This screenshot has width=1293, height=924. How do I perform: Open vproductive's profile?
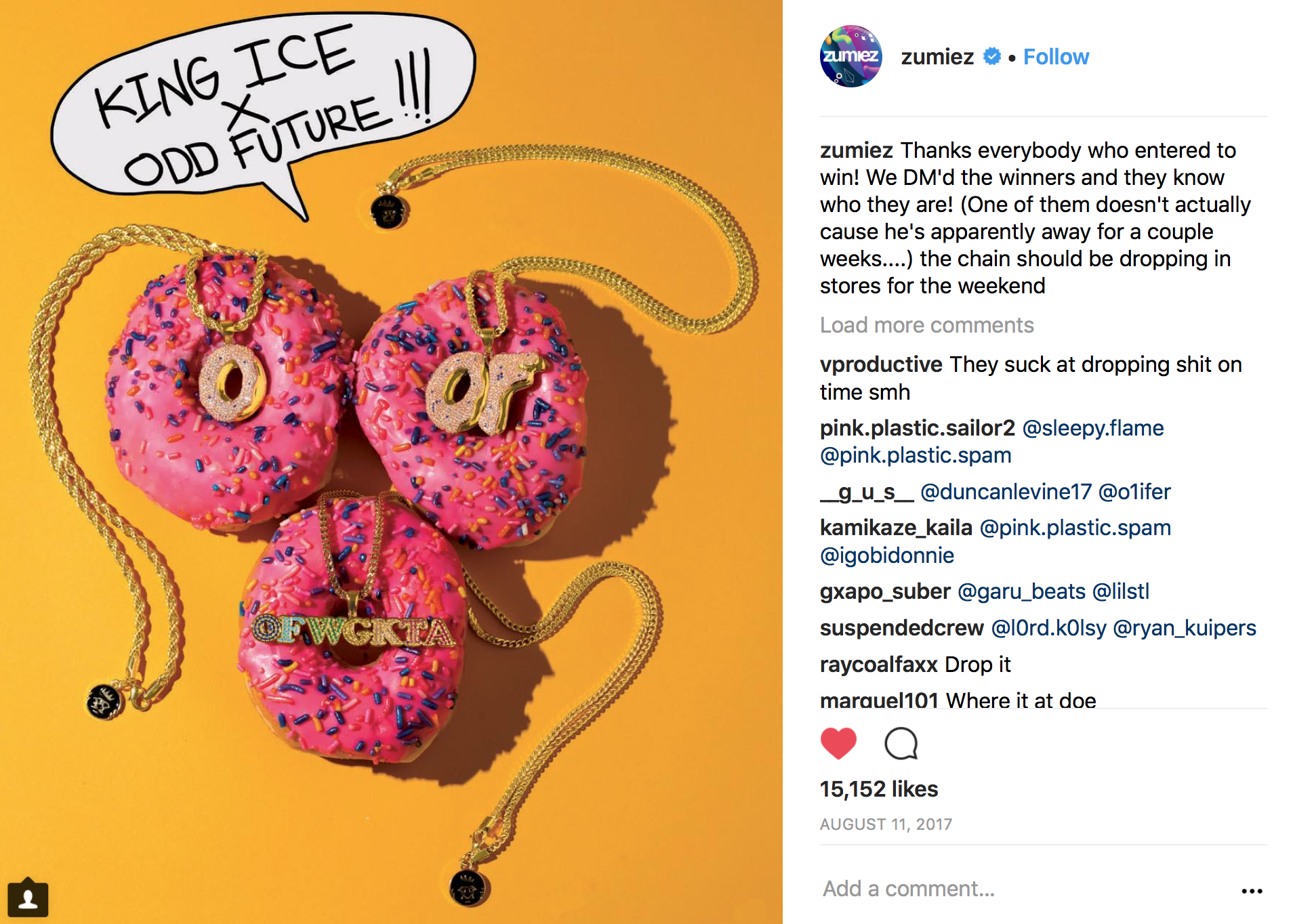pos(881,364)
